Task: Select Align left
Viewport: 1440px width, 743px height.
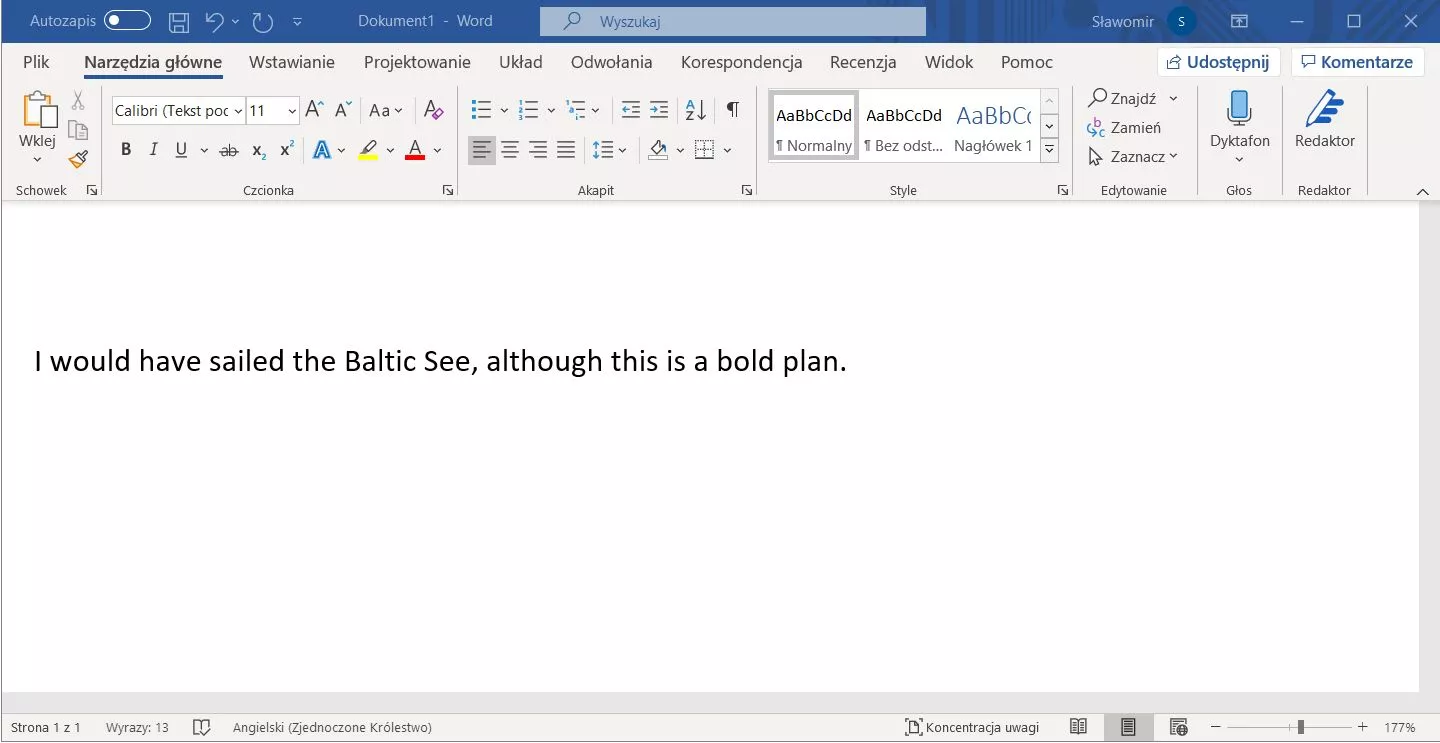Action: (482, 150)
